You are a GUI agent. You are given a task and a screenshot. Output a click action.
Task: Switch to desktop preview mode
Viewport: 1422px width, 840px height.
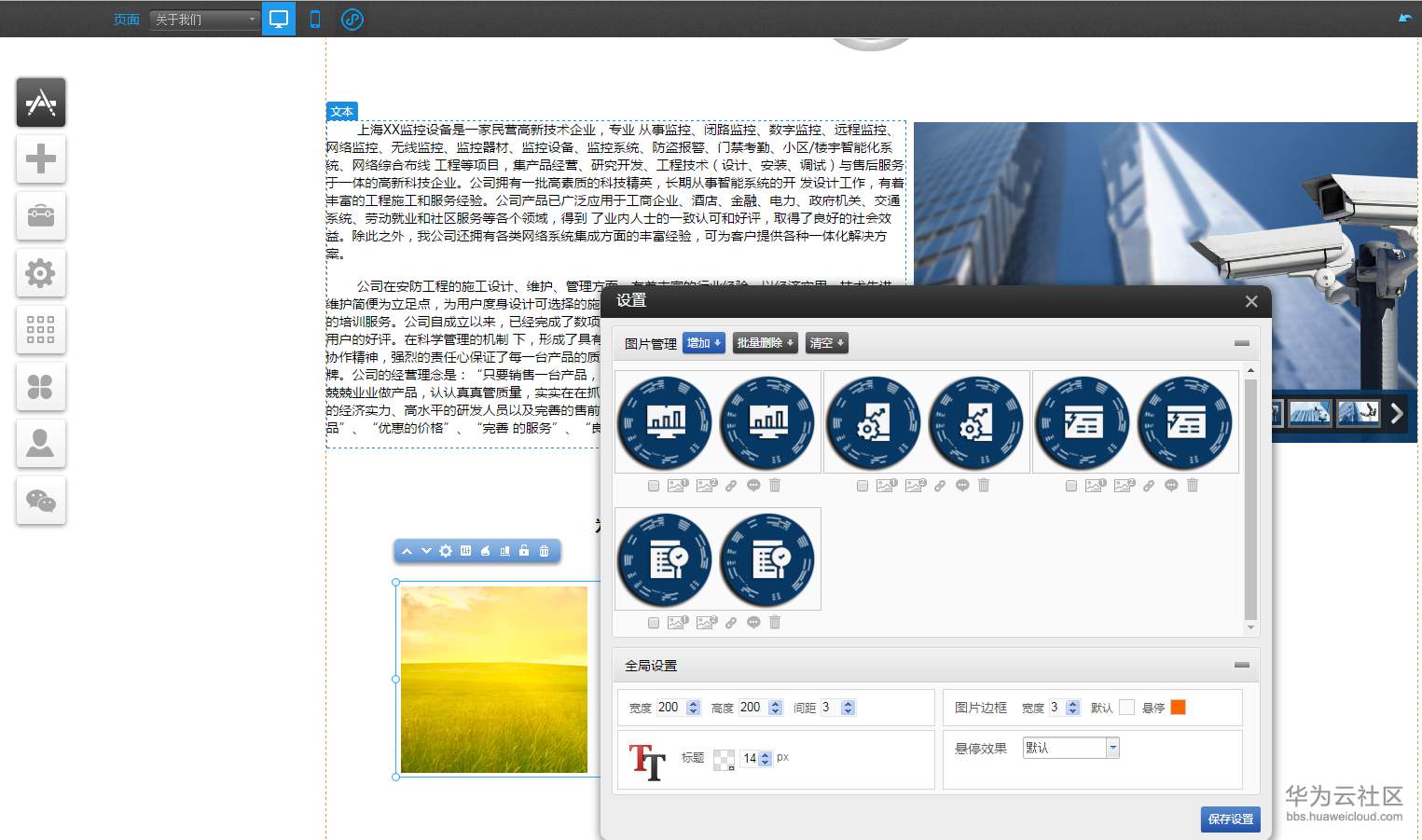coord(279,19)
